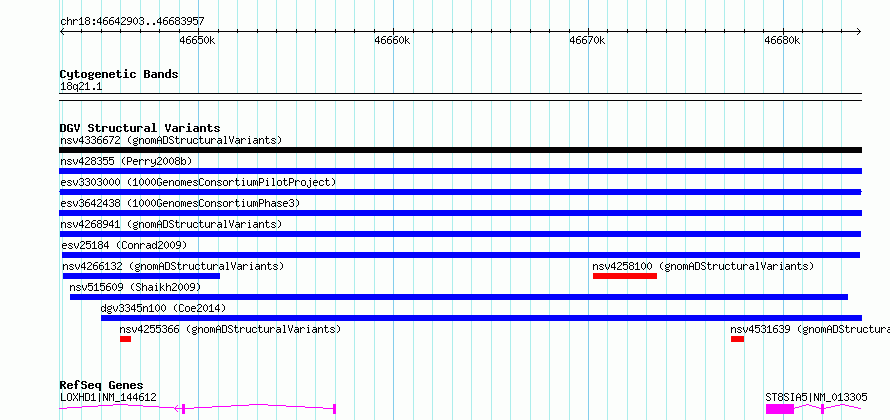Click the nsv4258100 red variant bar
This screenshot has width=890, height=420.
coord(625,276)
